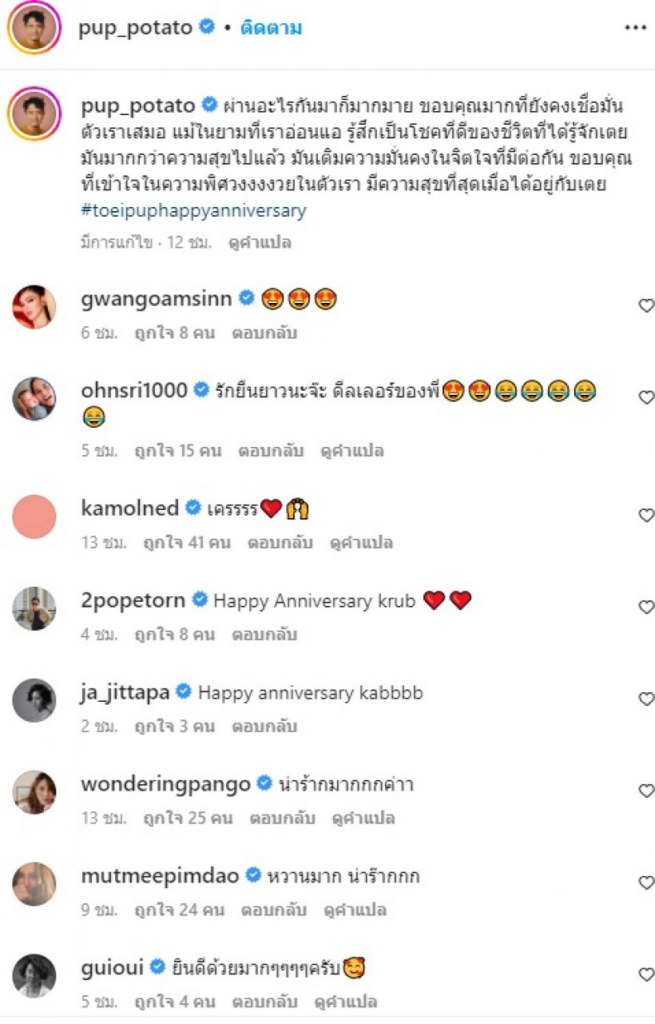Screen dimensions: 655x1024
Task: Tap the heart on guioui's comment
Action: (x=646, y=975)
